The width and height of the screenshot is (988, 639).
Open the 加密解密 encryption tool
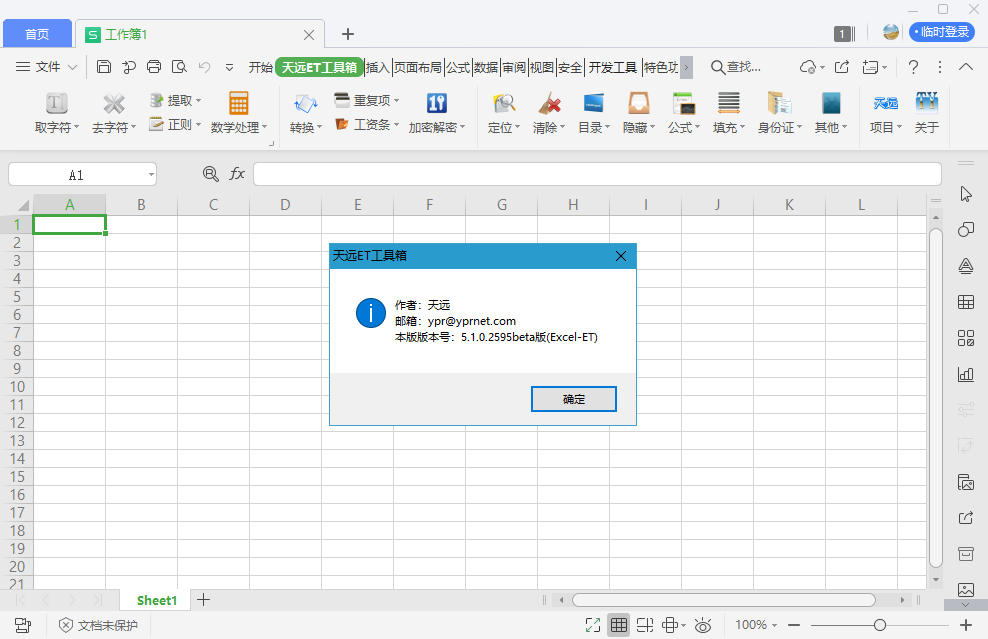point(437,104)
